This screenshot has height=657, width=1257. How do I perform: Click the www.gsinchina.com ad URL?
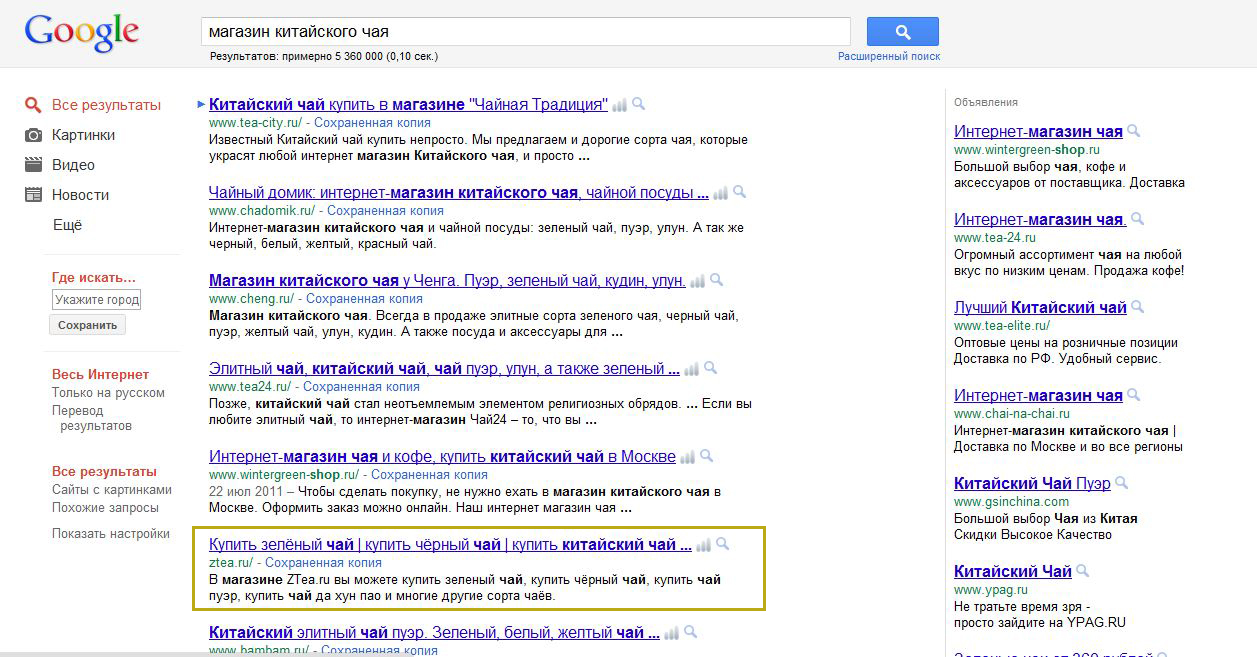[1011, 501]
